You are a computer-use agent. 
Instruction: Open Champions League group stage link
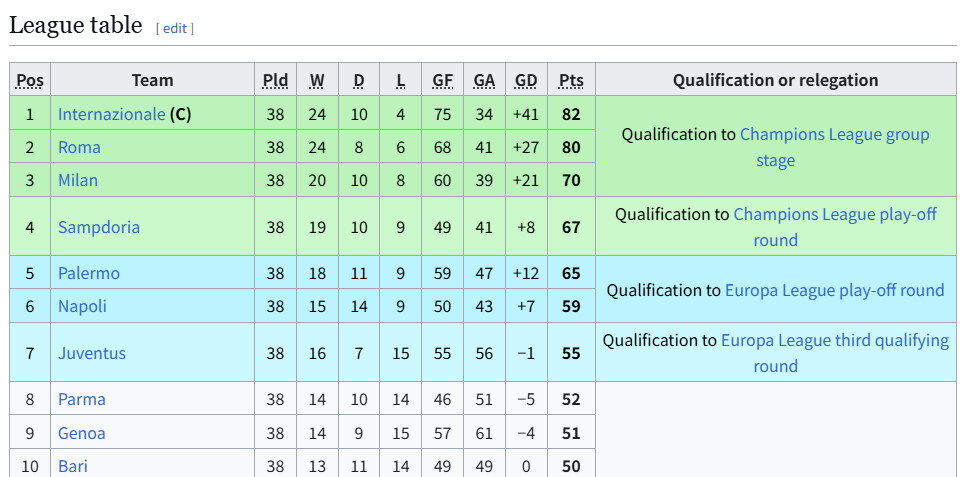coord(834,135)
